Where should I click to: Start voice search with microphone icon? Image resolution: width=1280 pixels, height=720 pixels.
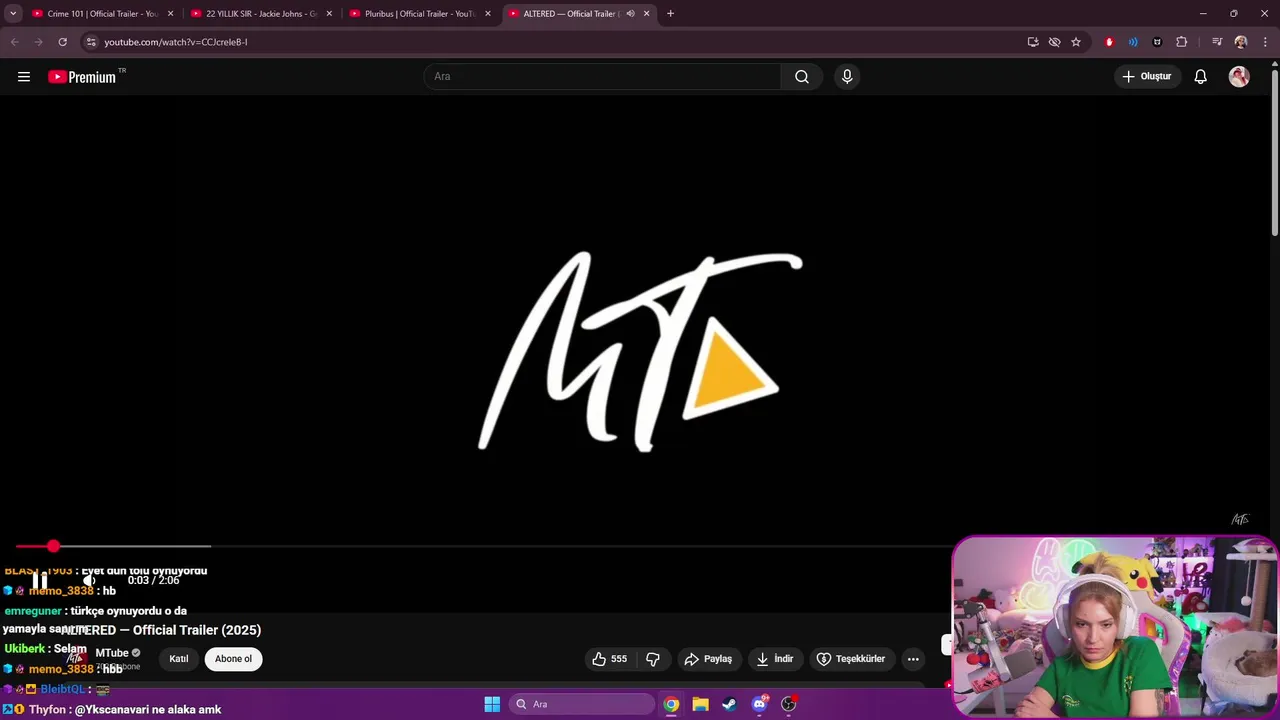(847, 77)
